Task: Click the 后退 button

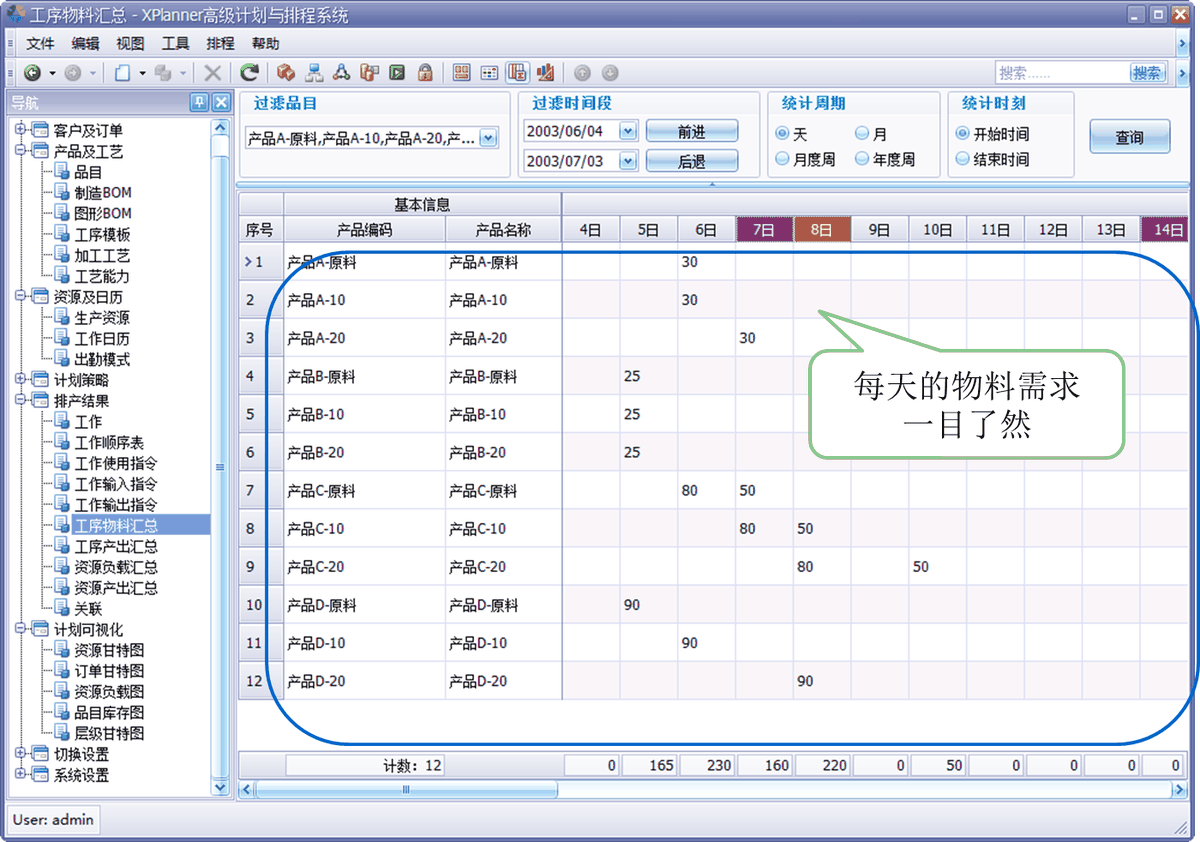Action: tap(692, 161)
